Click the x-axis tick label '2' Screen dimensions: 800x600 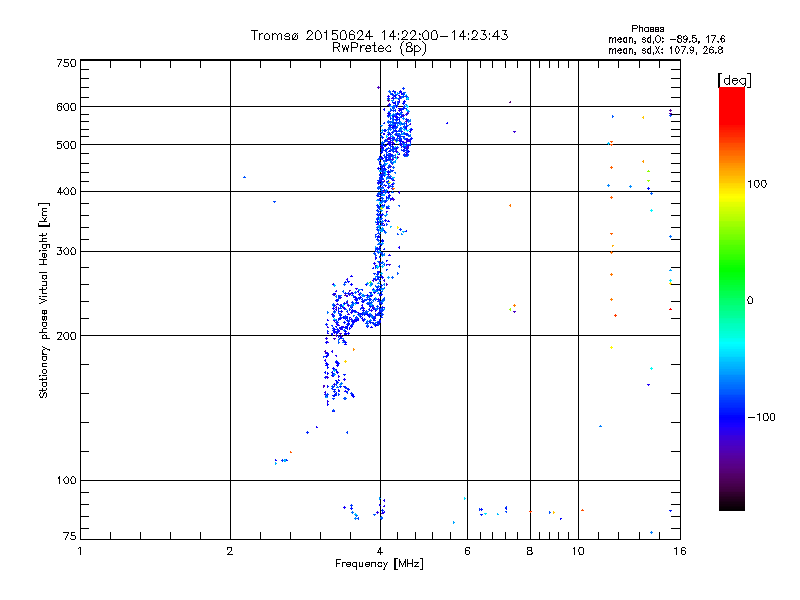point(230,551)
